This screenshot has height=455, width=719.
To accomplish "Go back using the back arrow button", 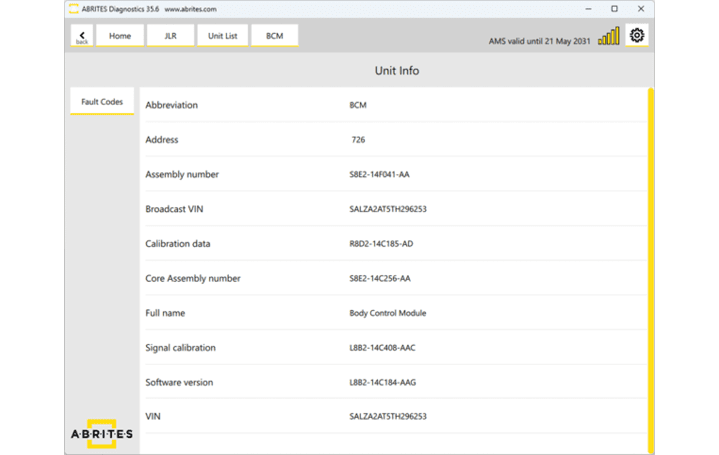I will click(82, 36).
